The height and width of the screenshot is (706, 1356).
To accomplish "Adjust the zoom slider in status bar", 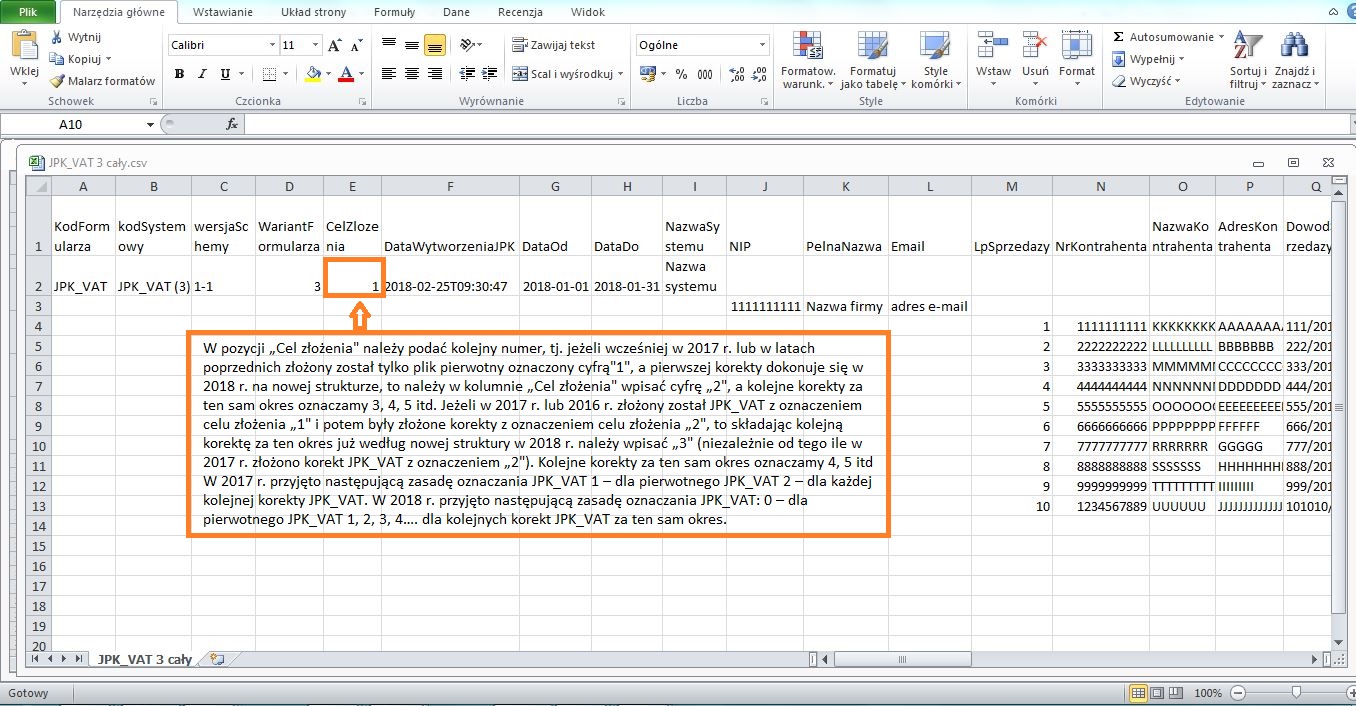I will click(x=1297, y=692).
